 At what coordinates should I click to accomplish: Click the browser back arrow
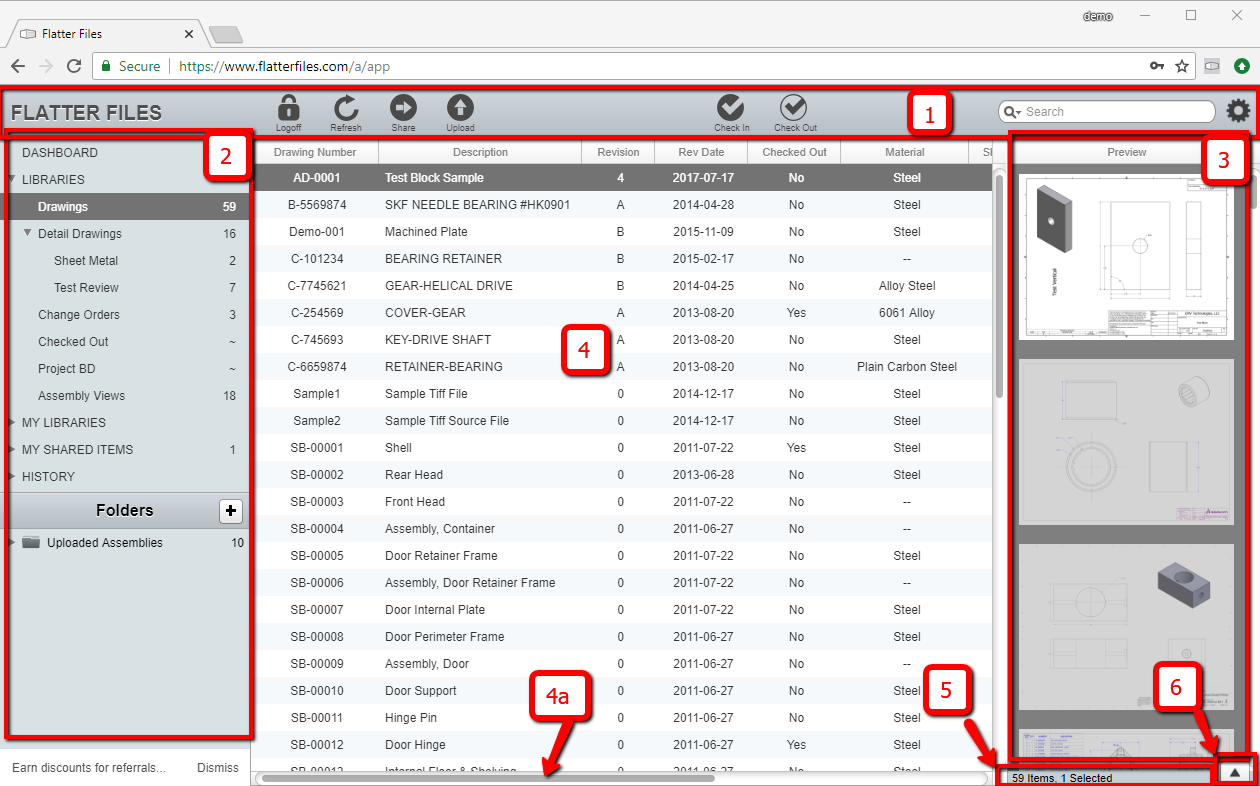(x=18, y=66)
